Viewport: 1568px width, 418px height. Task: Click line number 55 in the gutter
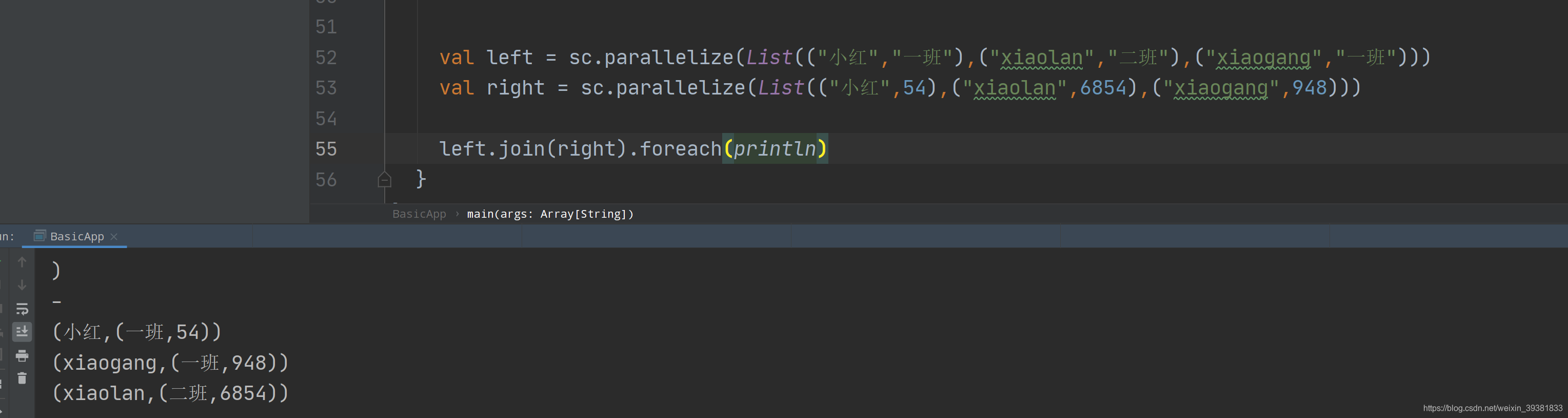[x=326, y=149]
